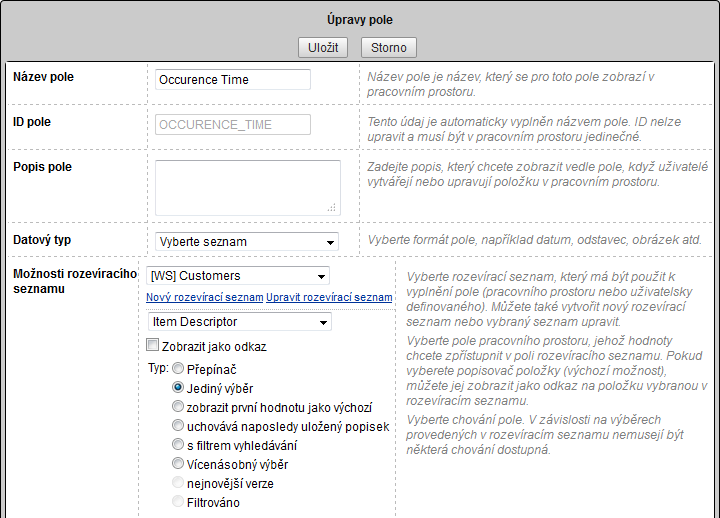The height and width of the screenshot is (518, 720).
Task: Click the Filtrováno radio button
Action: [178, 502]
